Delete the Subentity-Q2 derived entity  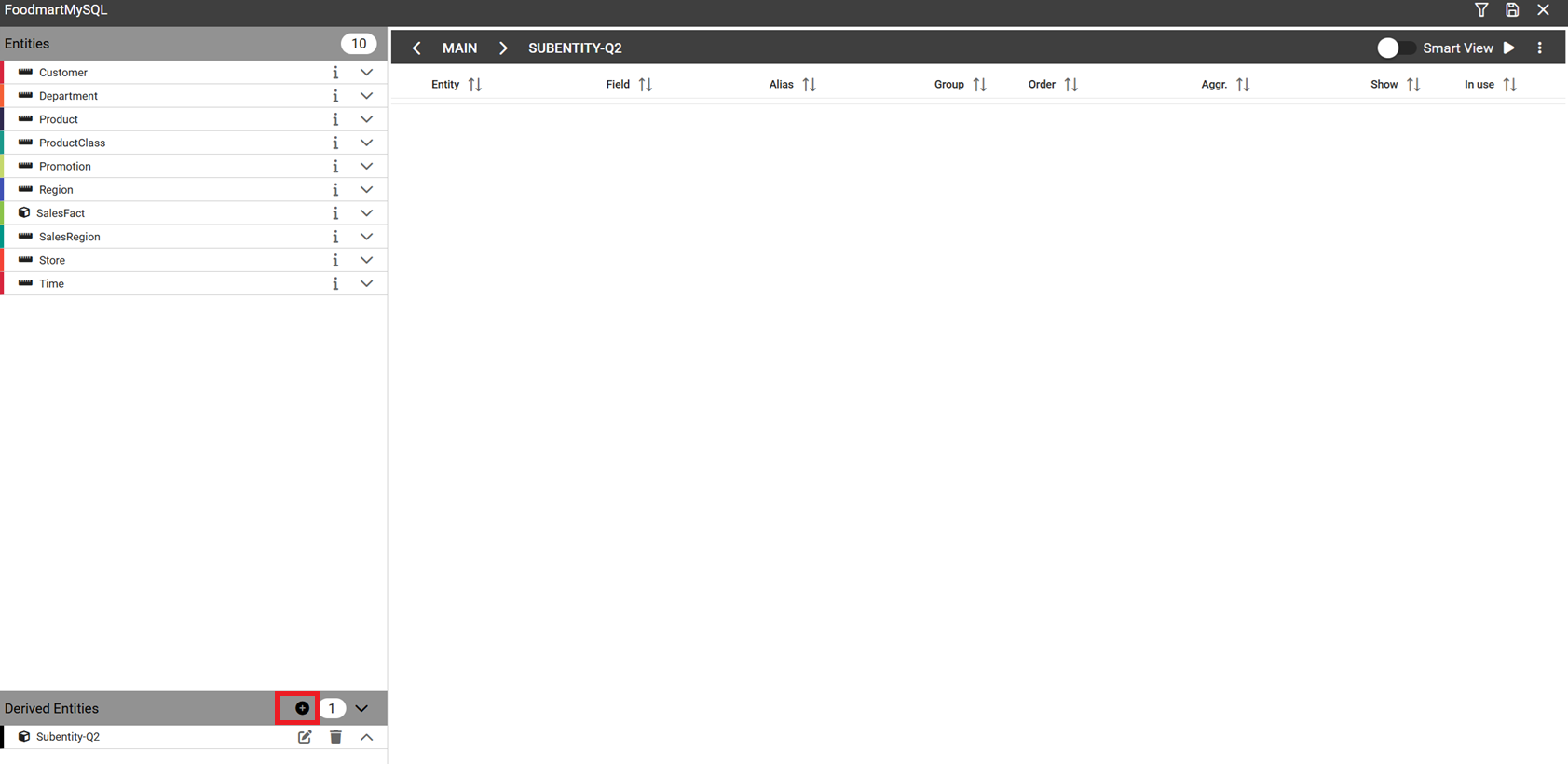point(335,737)
